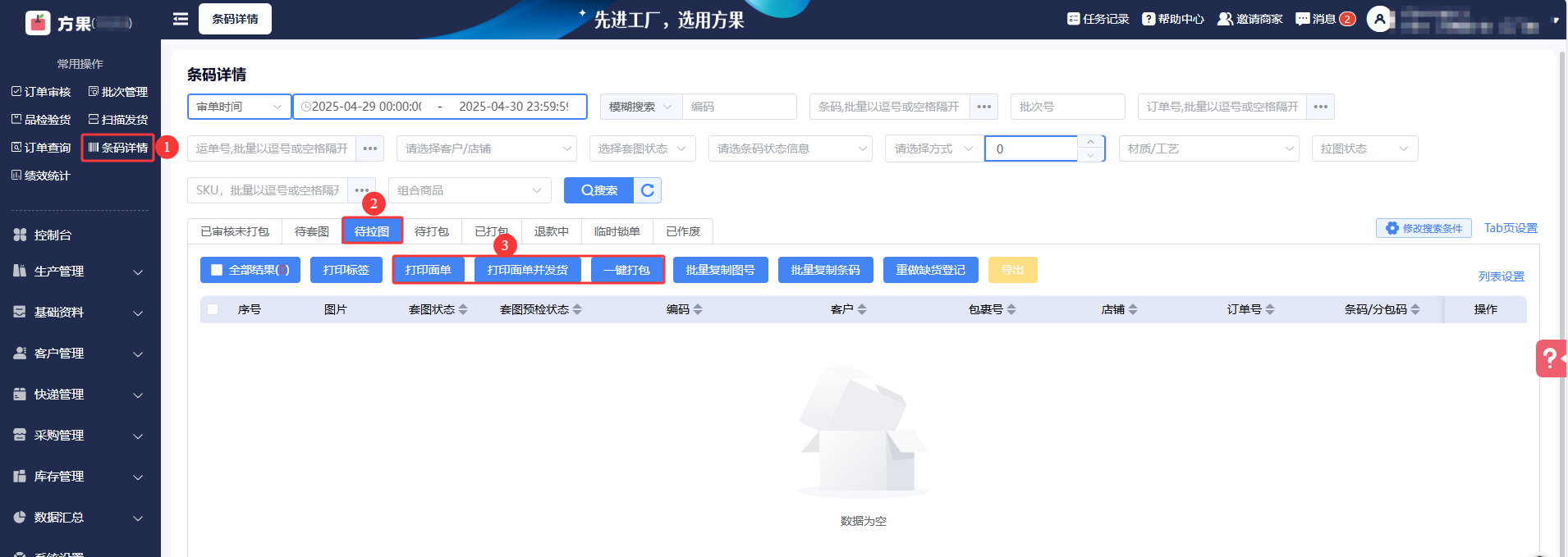1568x557 pixels.
Task: Click the 批次号 input field
Action: pyautogui.click(x=1068, y=107)
